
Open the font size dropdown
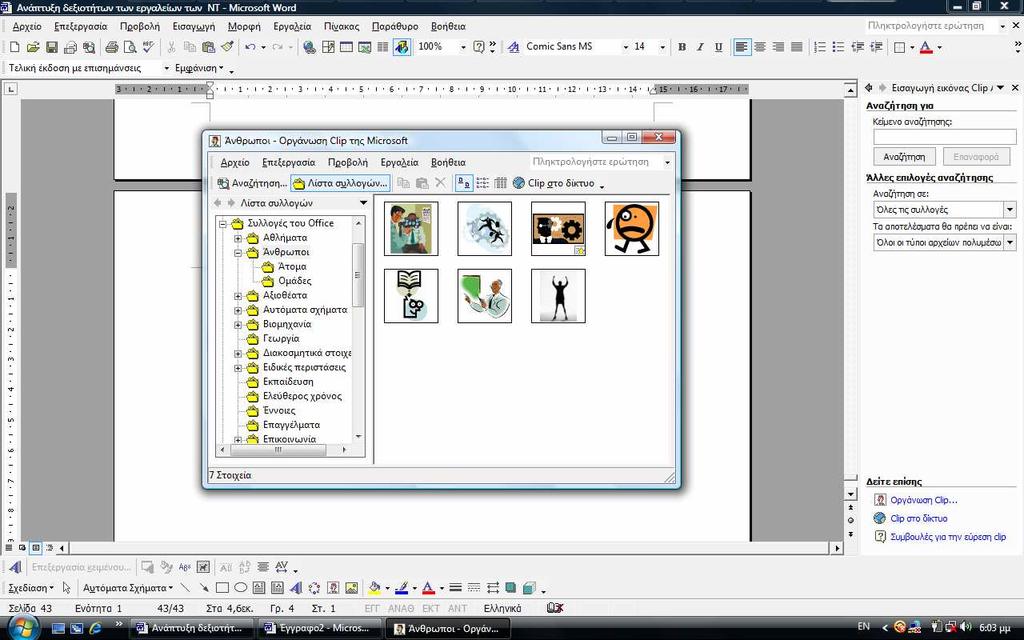662,47
